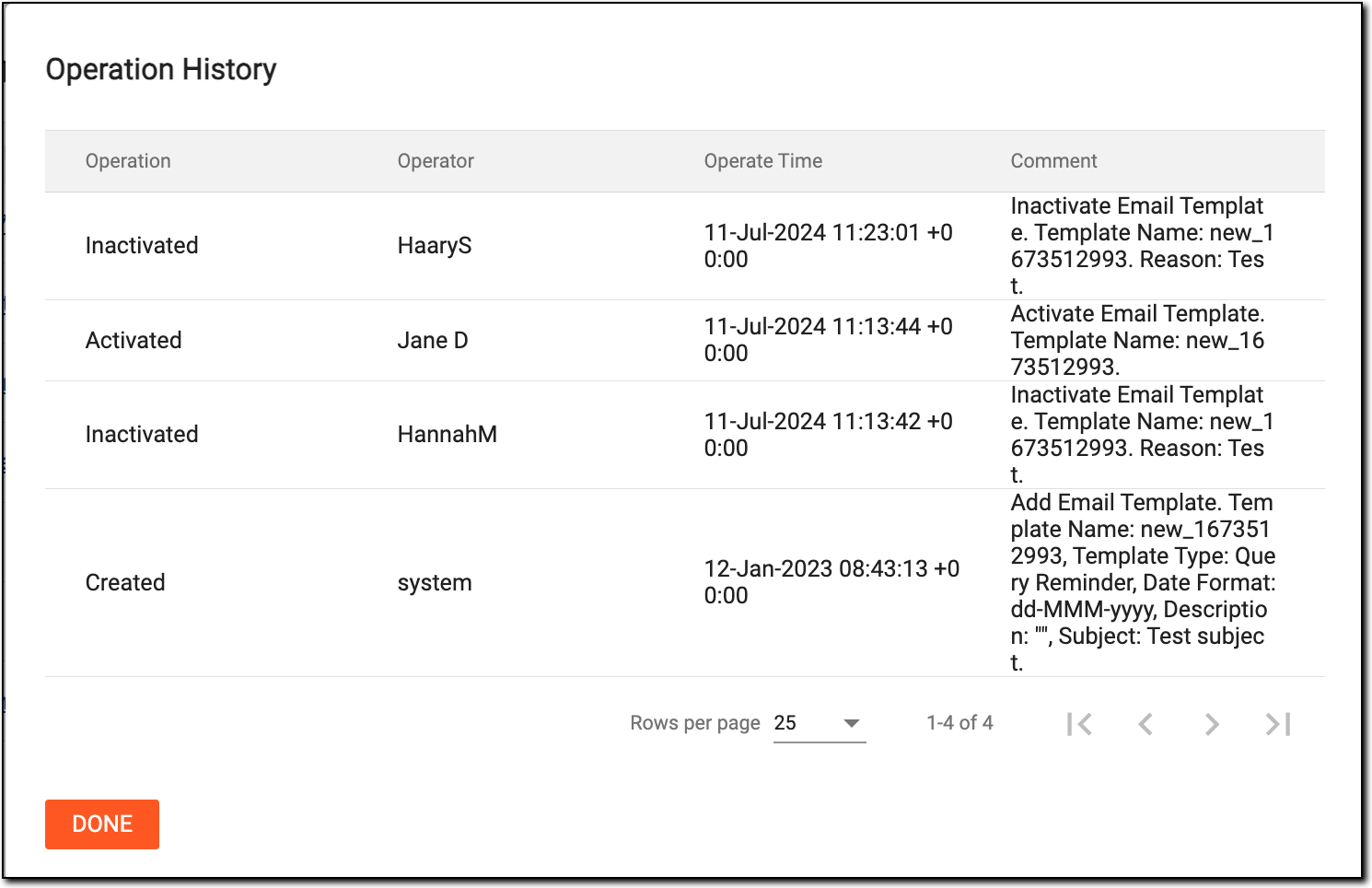Select the 11:13:44 operate time cell
This screenshot has height=888, width=1372.
829,340
